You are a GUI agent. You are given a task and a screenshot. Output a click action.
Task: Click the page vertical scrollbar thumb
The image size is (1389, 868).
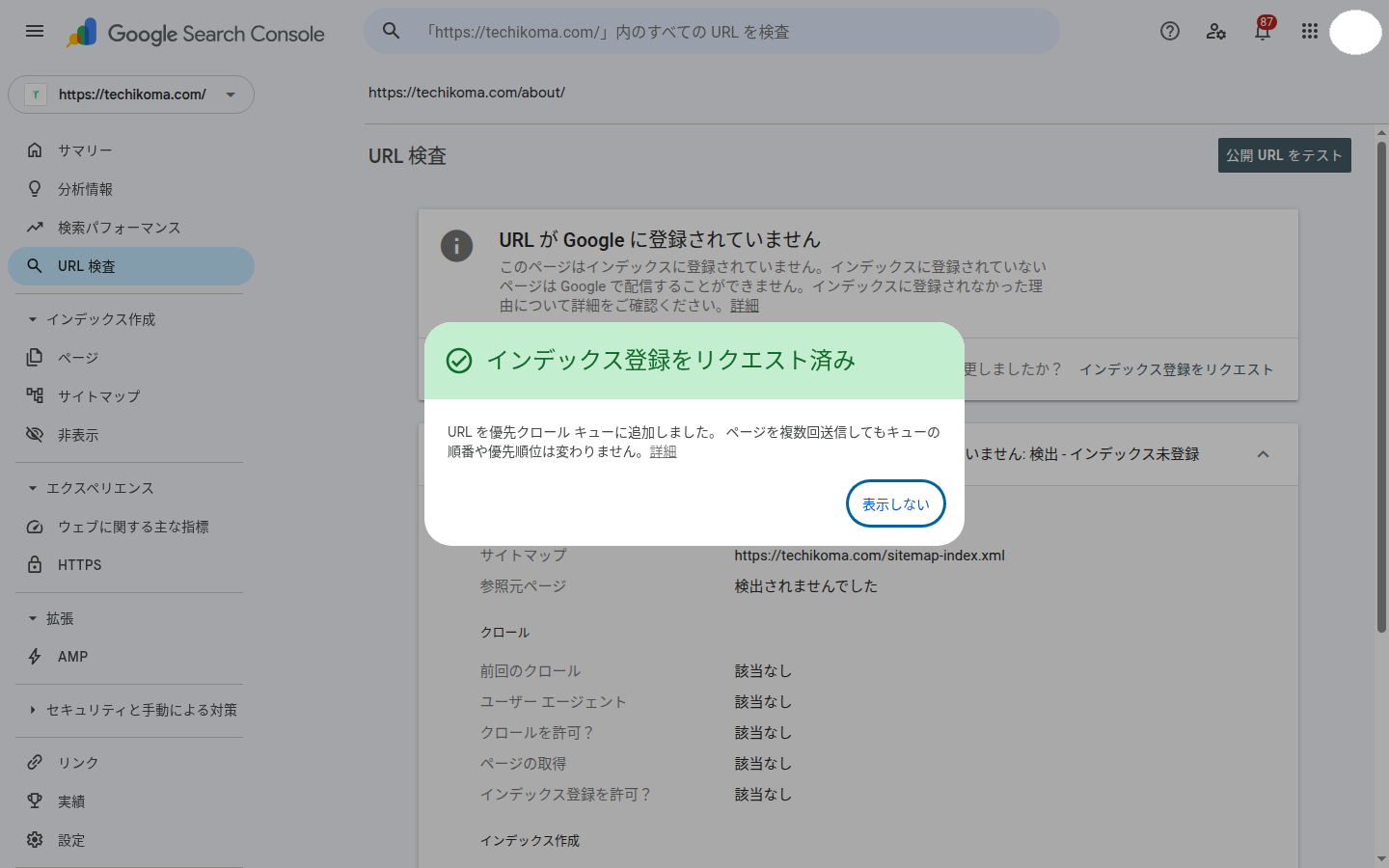point(1381,388)
